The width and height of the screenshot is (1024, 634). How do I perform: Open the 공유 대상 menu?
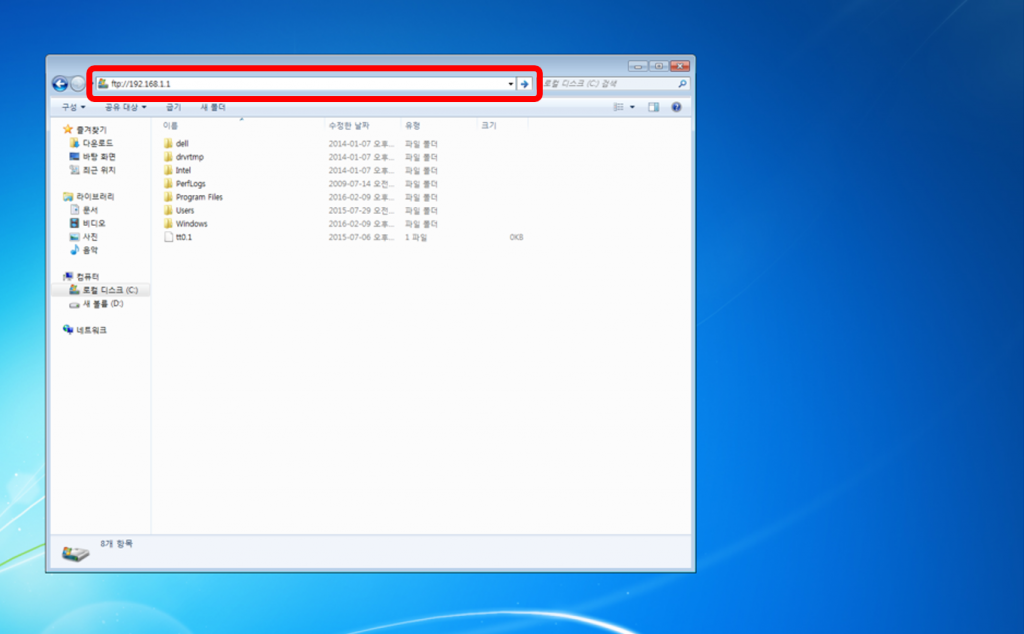click(x=125, y=107)
